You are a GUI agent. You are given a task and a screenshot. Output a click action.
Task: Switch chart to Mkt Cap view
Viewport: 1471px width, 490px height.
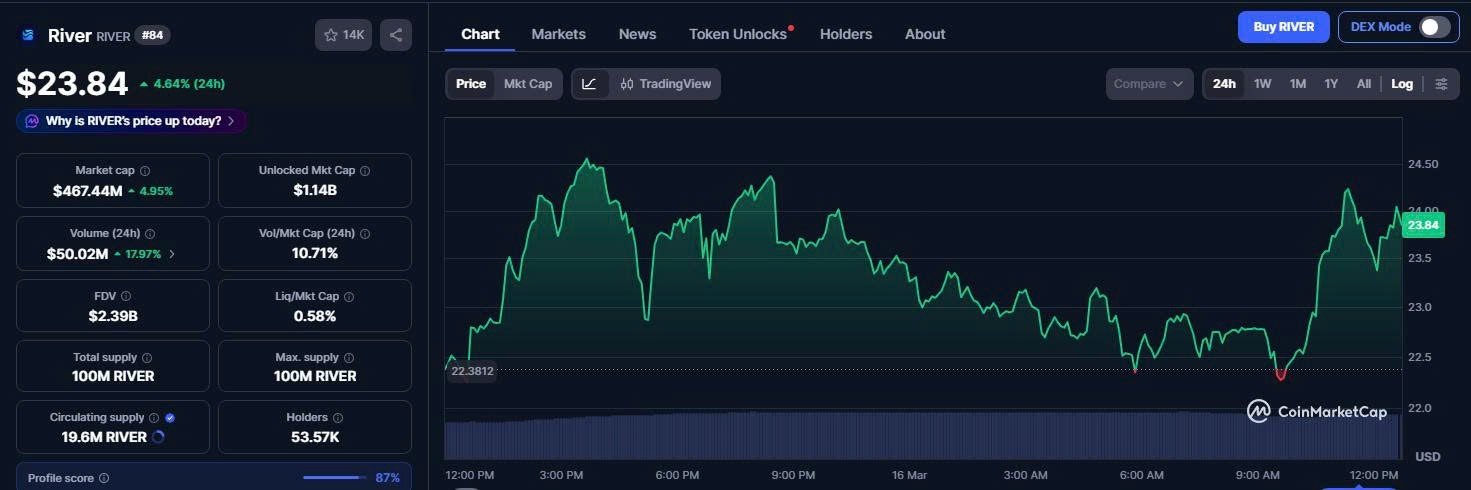click(527, 84)
